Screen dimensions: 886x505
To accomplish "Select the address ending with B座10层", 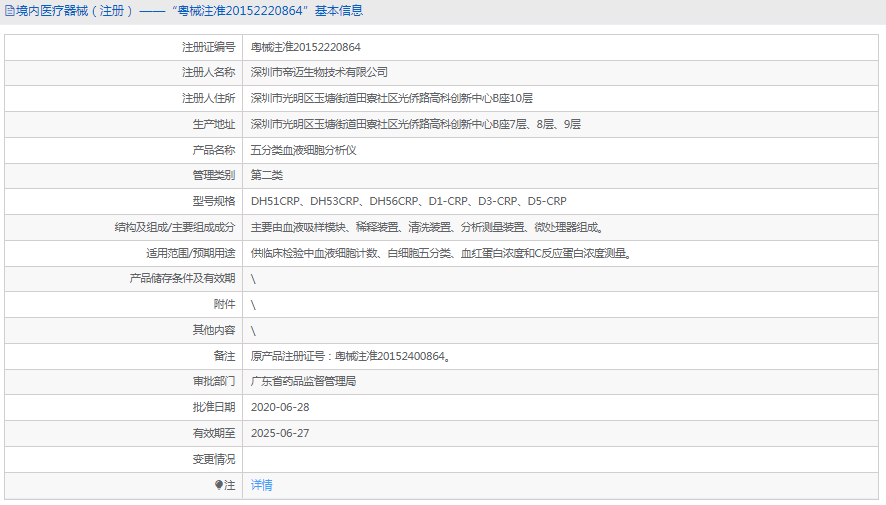I will tap(392, 98).
